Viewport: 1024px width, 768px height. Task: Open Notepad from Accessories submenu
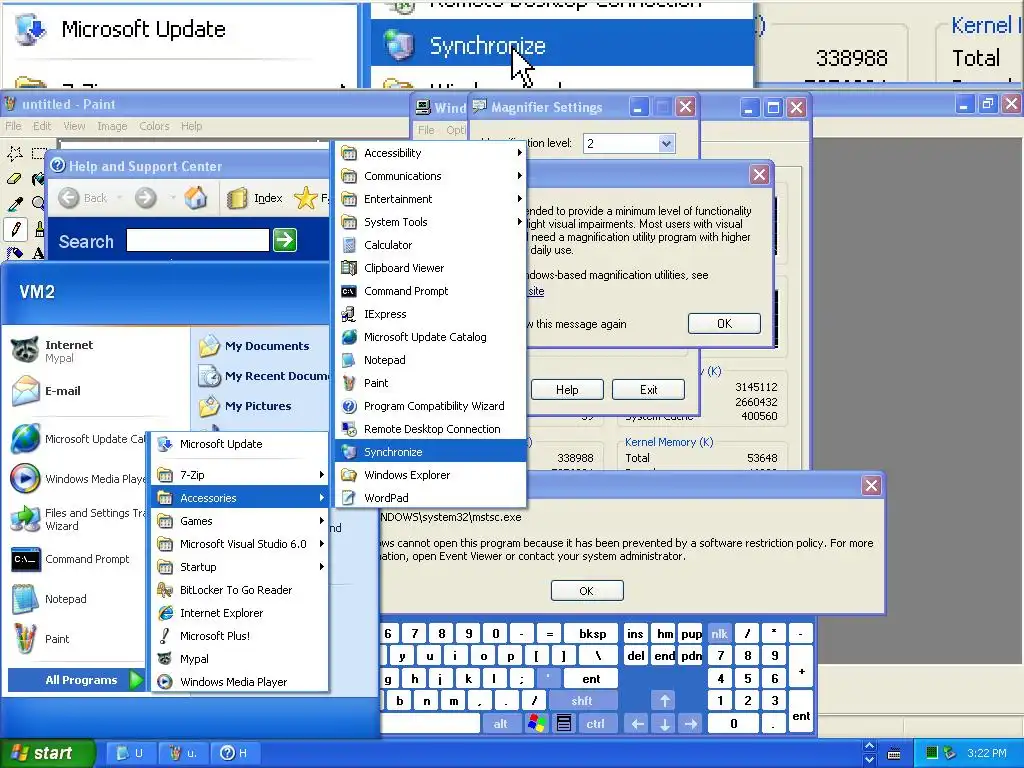tap(431, 360)
